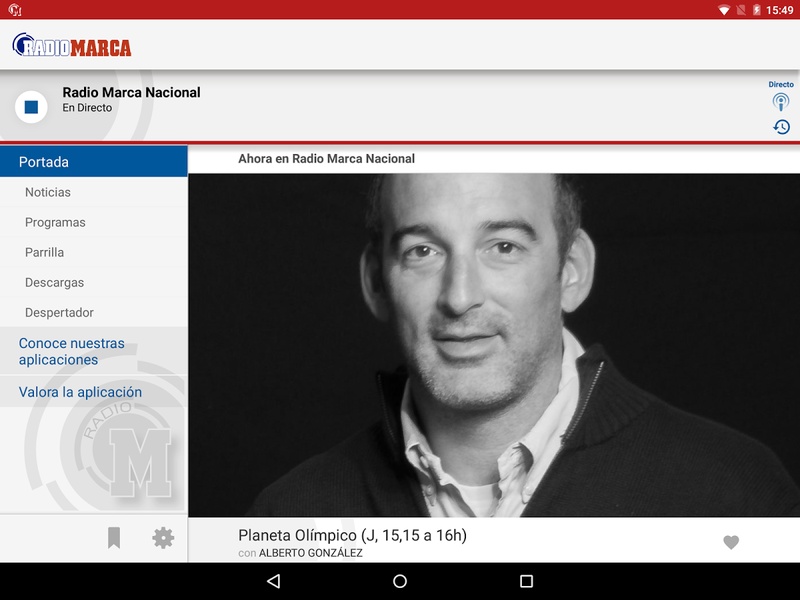Tap the Radio Marca notification icon in the status bar

[15, 10]
